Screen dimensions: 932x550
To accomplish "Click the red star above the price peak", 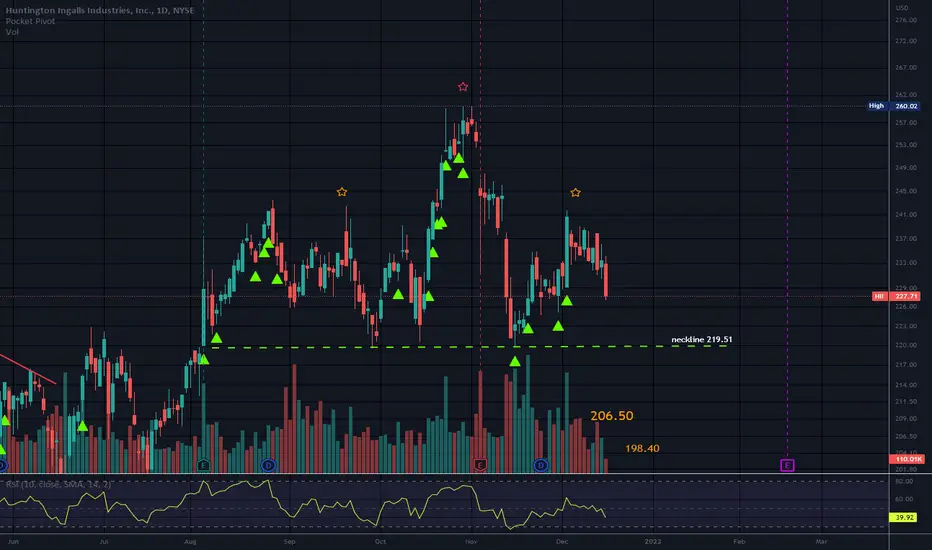I will (x=462, y=87).
